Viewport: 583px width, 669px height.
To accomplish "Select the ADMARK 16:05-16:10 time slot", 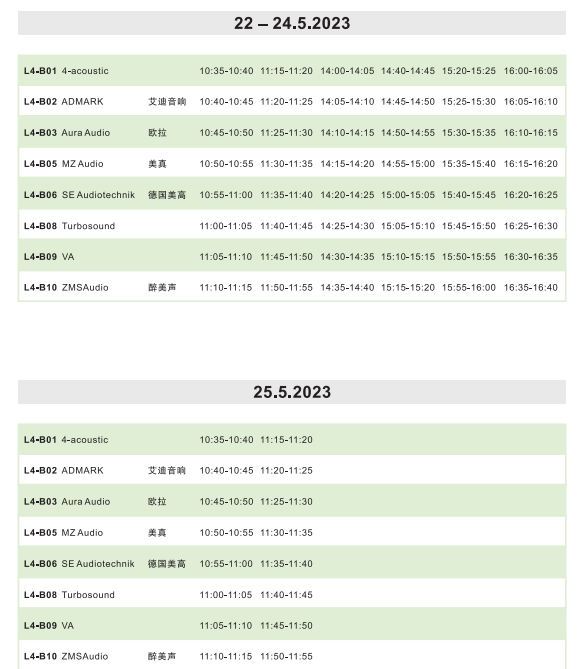I will click(x=531, y=102).
